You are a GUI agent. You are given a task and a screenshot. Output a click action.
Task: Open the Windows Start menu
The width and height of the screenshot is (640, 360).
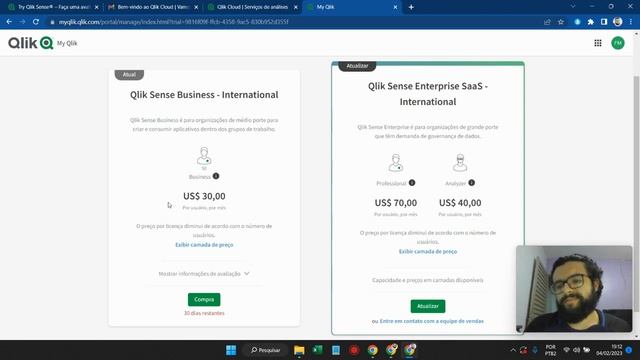tap(231, 350)
